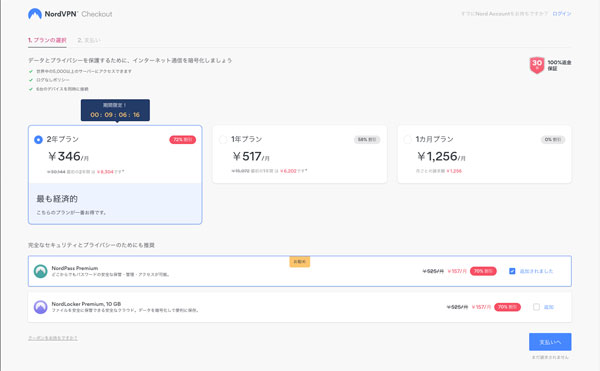Click the blue proceed to payment button
This screenshot has width=600, height=371.
pos(550,342)
